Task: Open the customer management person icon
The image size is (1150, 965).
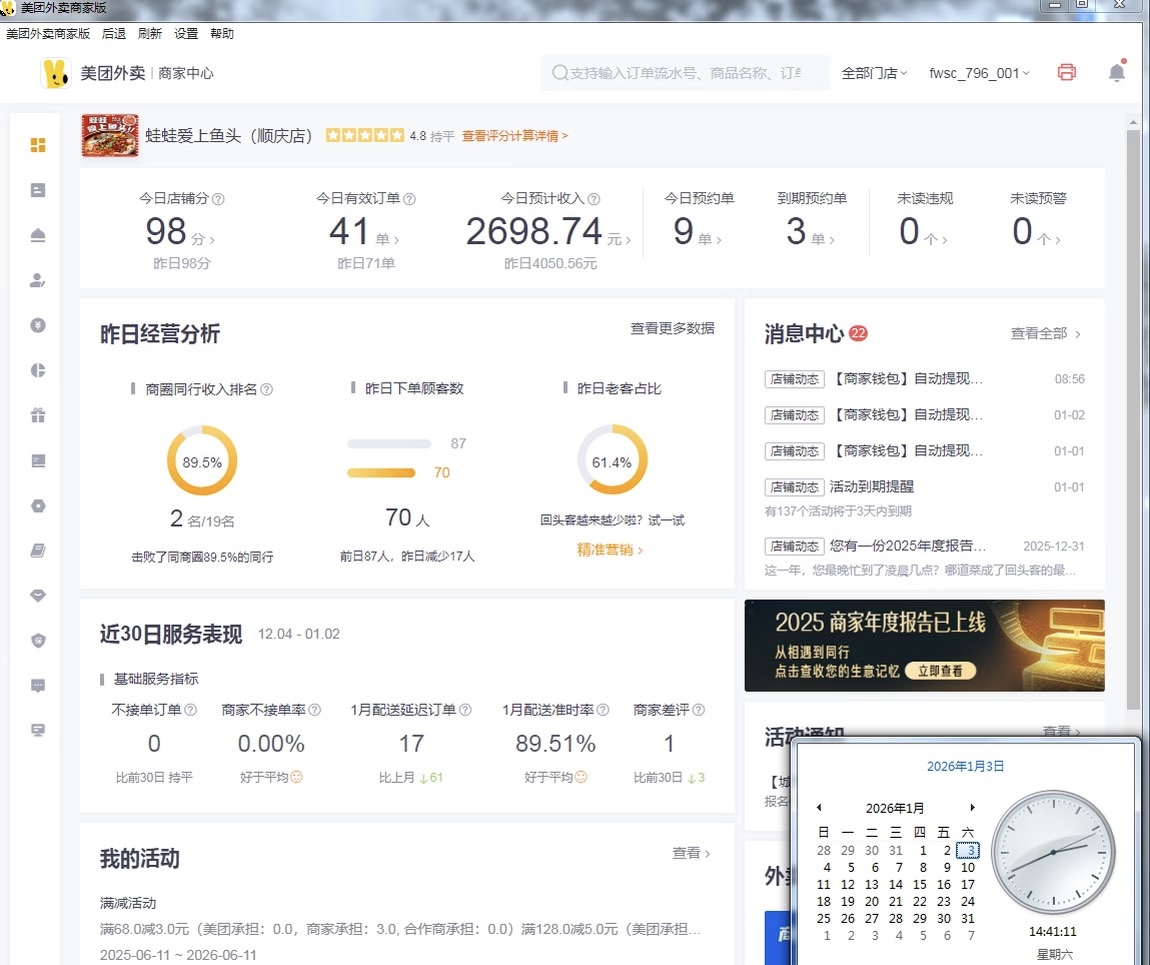Action: coord(37,281)
